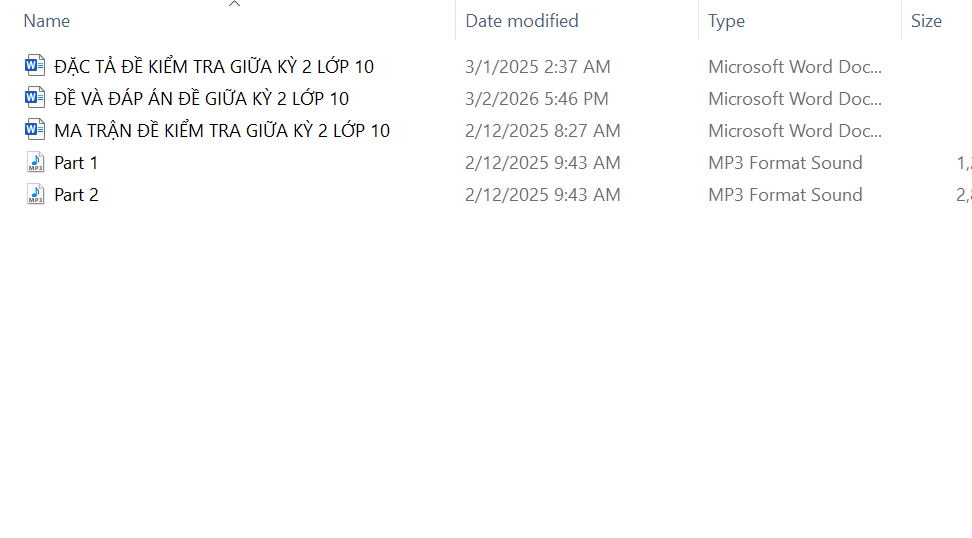The width and height of the screenshot is (972, 538).
Task: Sort files by Name column header
Action: [47, 21]
